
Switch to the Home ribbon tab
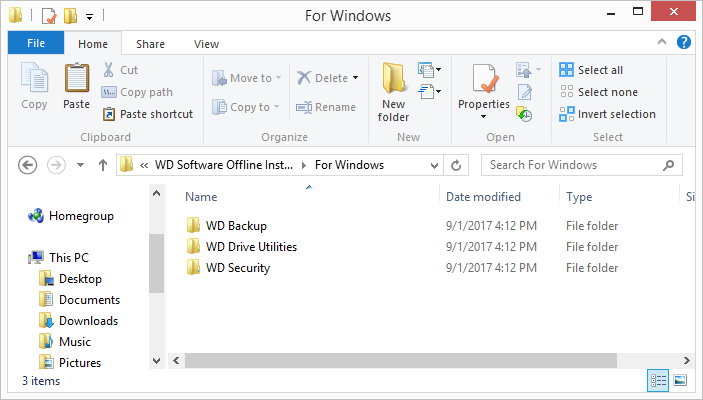click(x=93, y=44)
